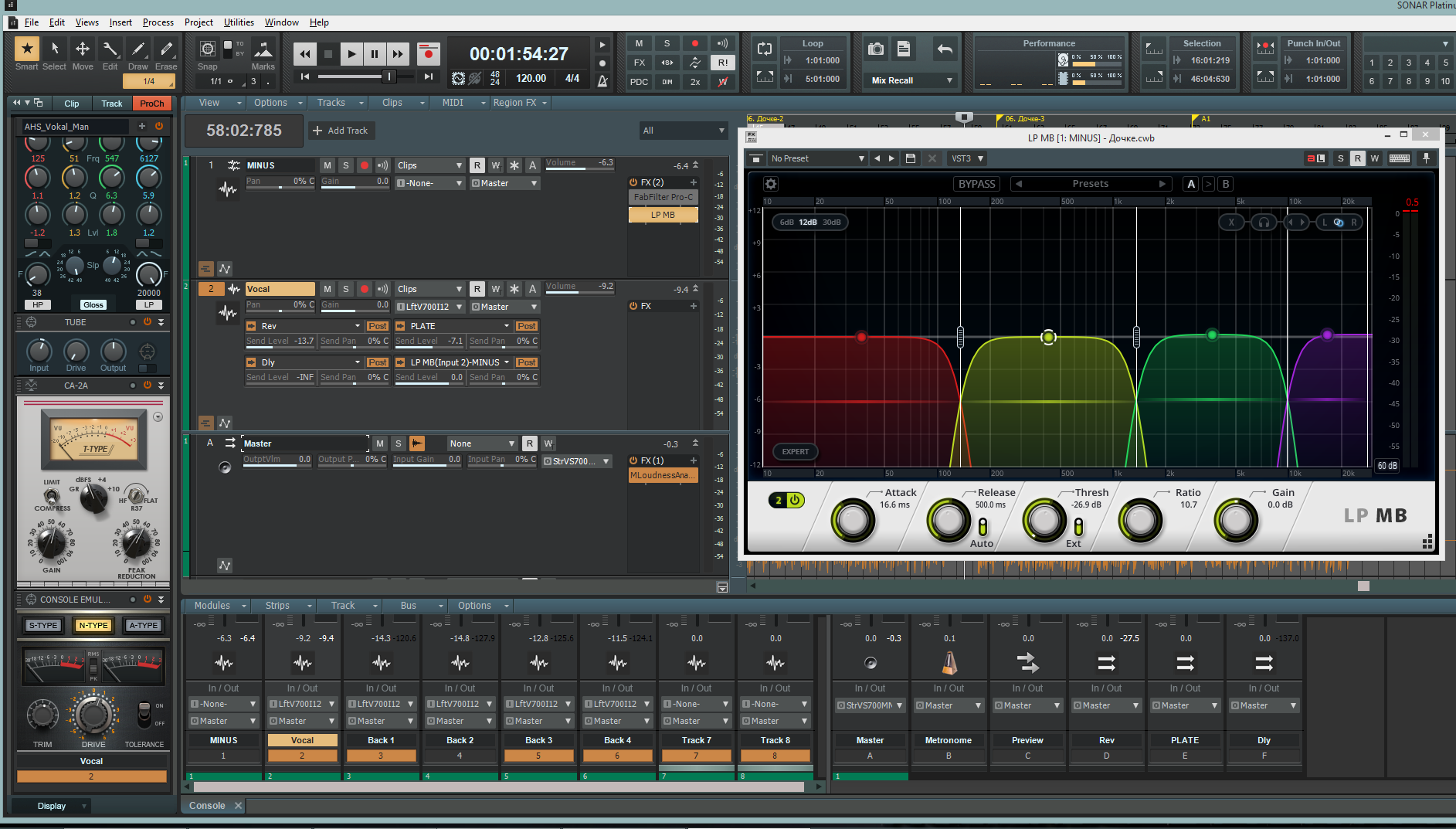Screen dimensions: 1456x829
Task: Select the Draw pencil tool
Action: (138, 49)
